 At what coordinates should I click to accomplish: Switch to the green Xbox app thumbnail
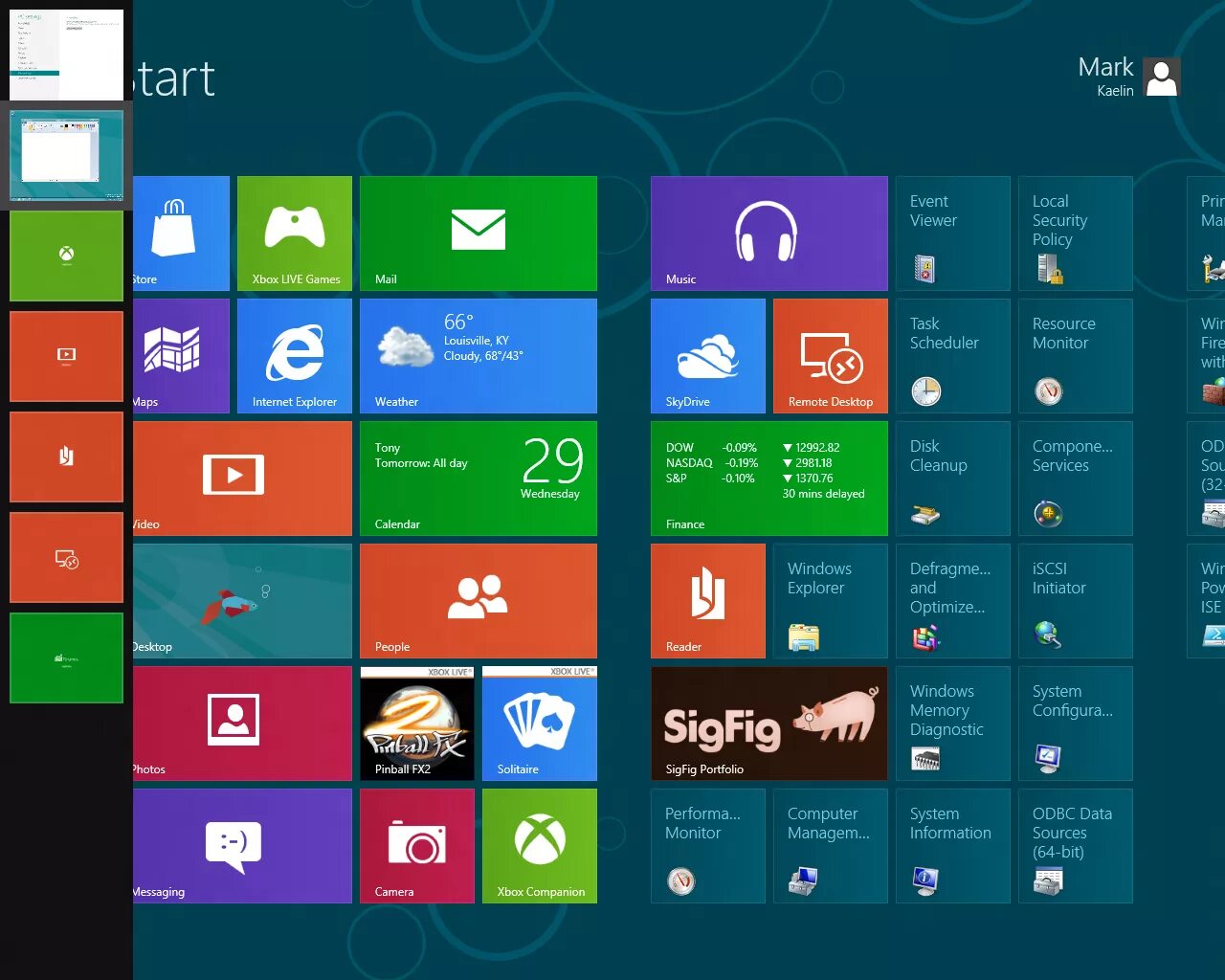(66, 256)
